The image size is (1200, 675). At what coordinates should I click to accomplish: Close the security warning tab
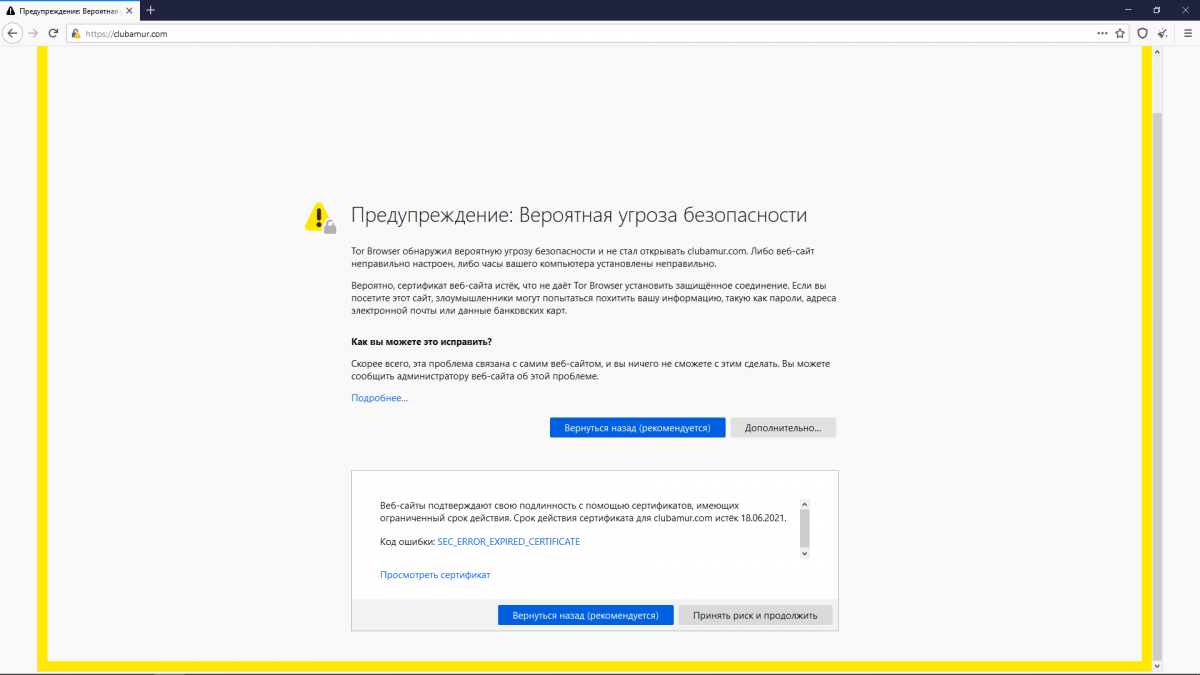click(x=131, y=10)
